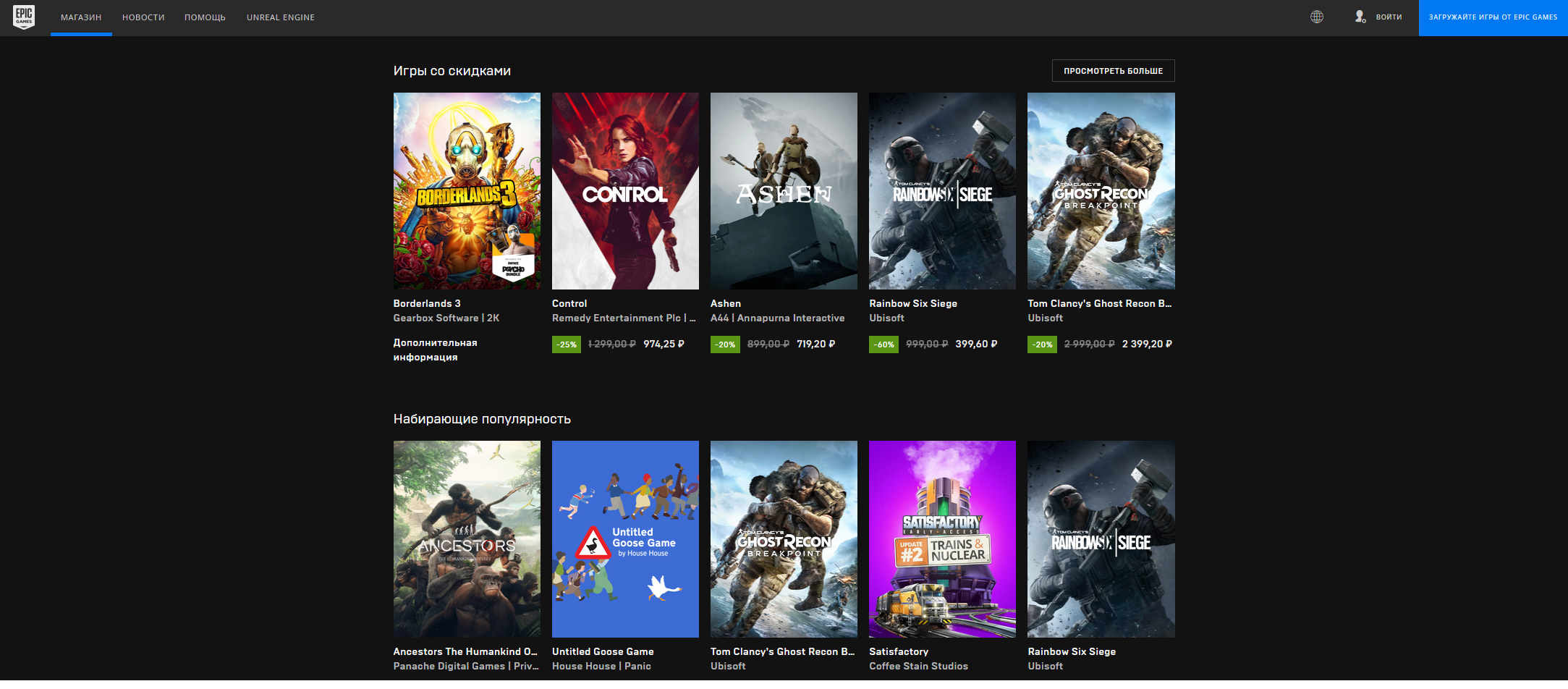Click the Control title text
This screenshot has height=689, width=1568.
[x=569, y=303]
